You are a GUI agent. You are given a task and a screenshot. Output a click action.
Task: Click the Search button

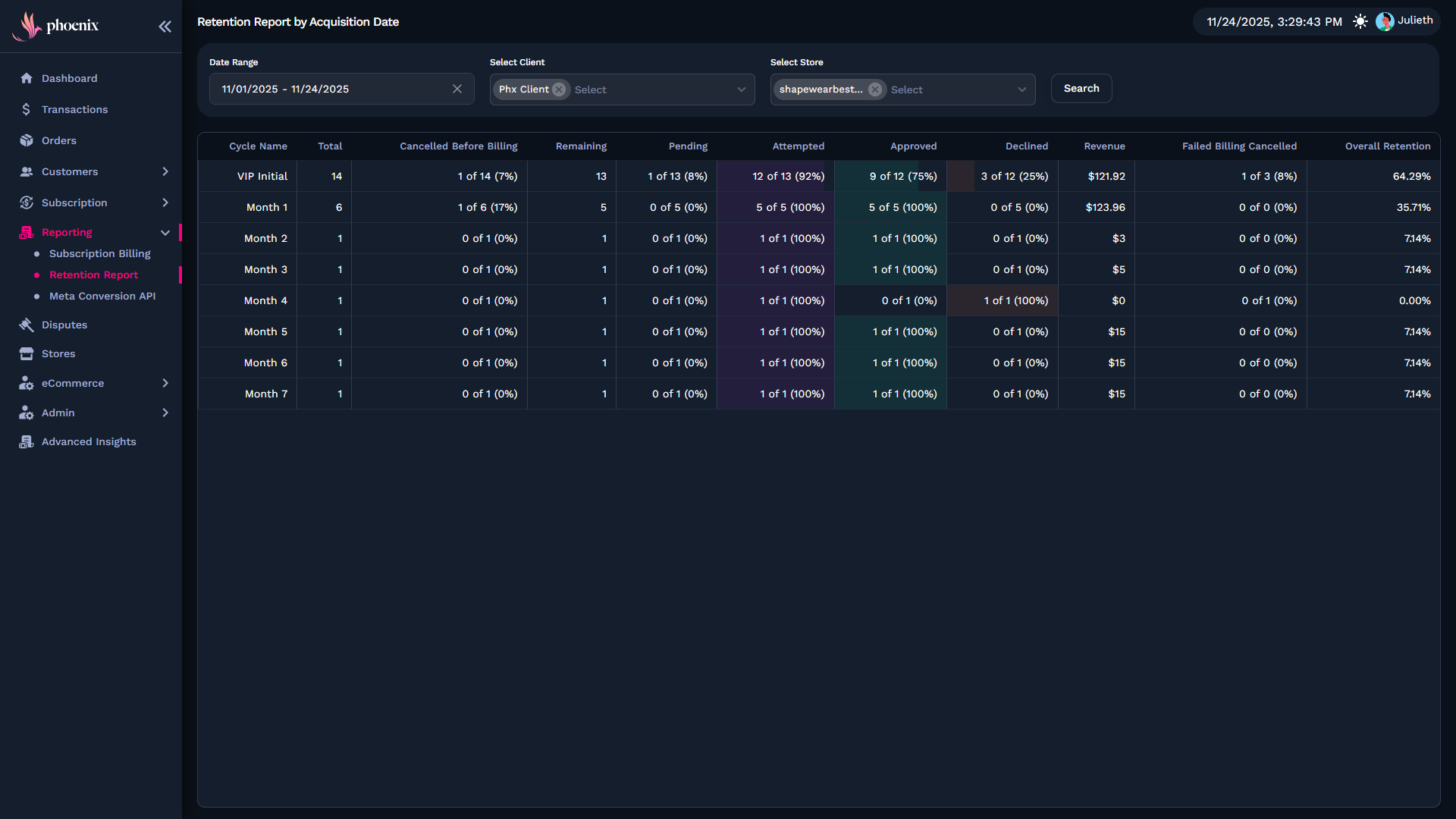(1081, 89)
